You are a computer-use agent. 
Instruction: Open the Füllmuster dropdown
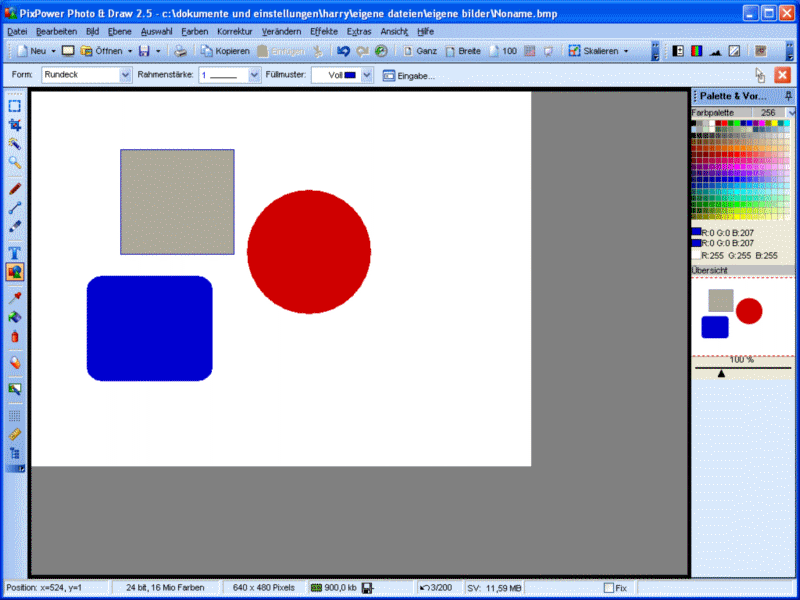point(367,76)
